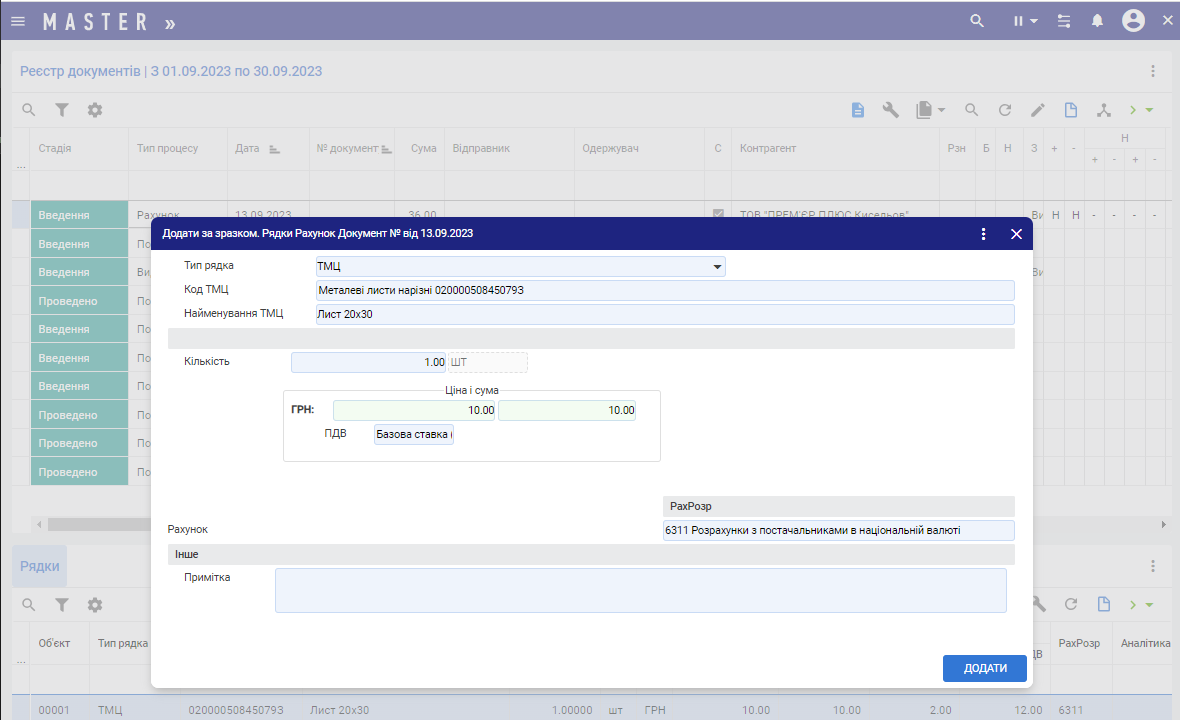Click the wrench tool icon in the registry toolbar
Image resolution: width=1180 pixels, height=720 pixels.
[x=890, y=110]
